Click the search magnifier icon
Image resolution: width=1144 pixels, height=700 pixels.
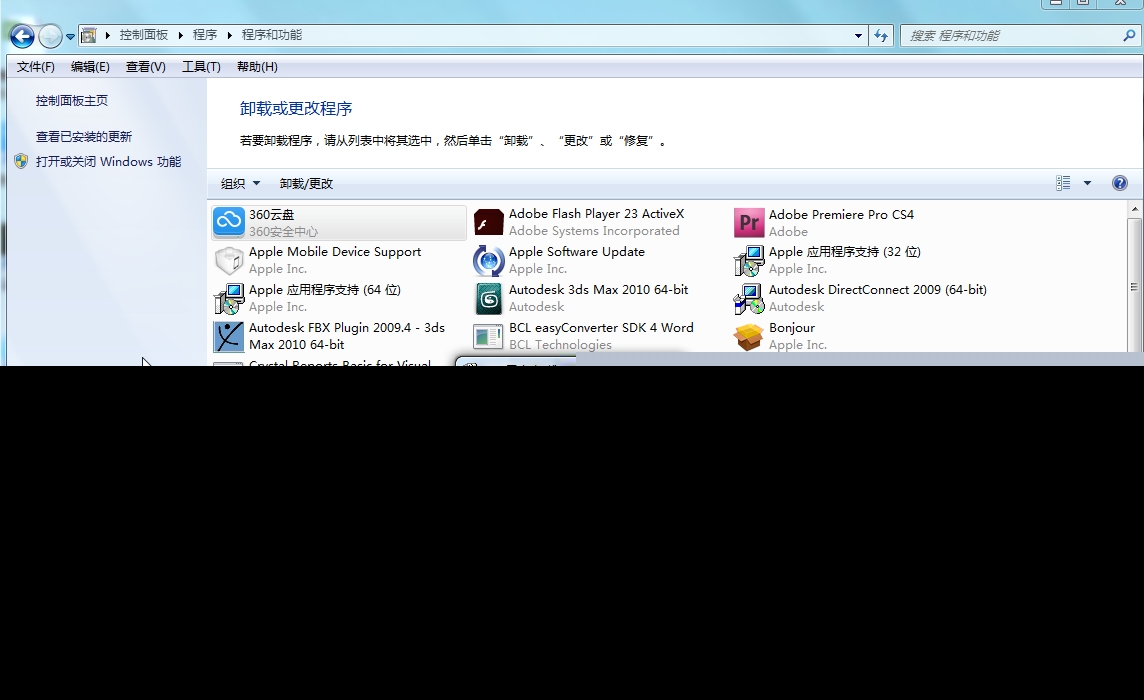[x=1129, y=35]
